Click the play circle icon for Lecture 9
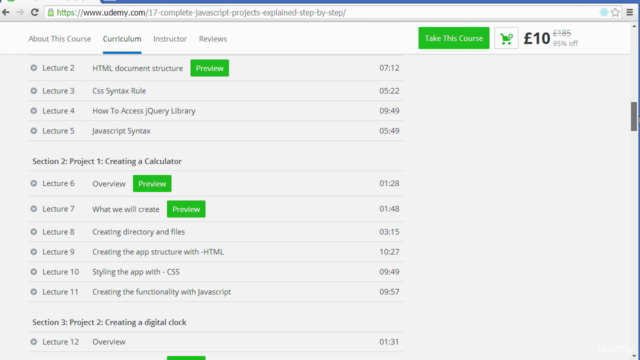Viewport: 640px width, 360px height. point(34,251)
